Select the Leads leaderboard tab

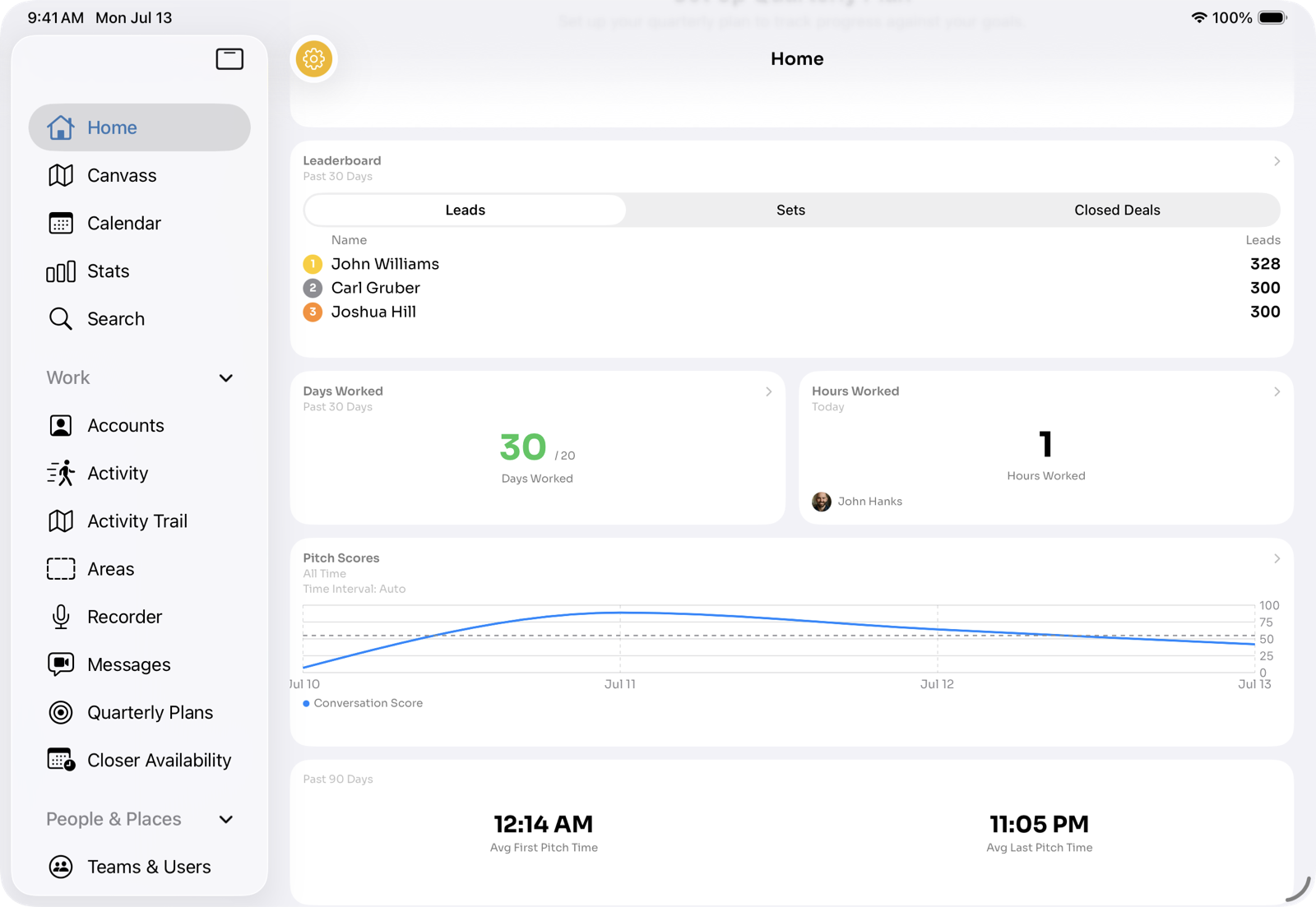[465, 210]
